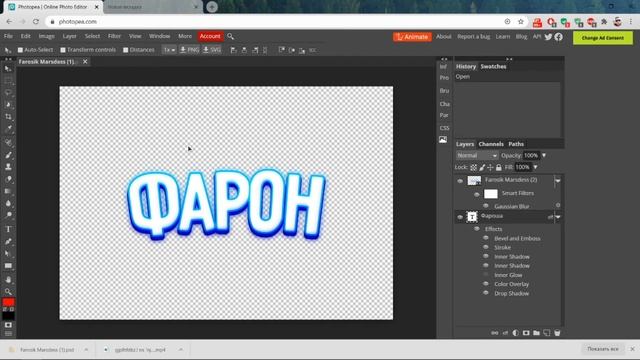Toggle Bevel and Emboss effect visibility
This screenshot has width=640, height=360.
[x=486, y=238]
